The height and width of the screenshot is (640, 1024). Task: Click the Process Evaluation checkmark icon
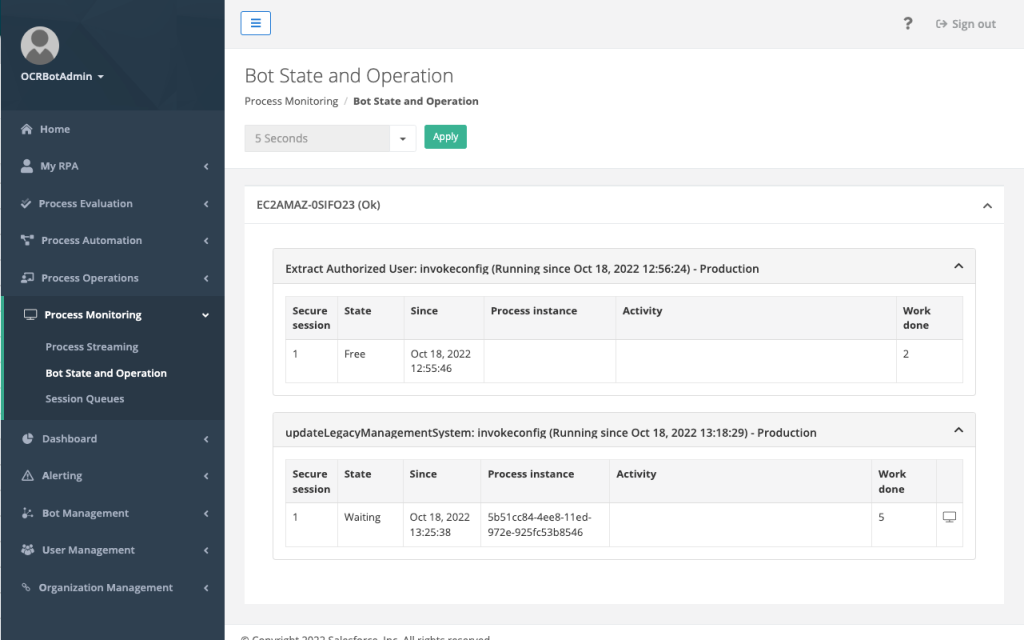(x=25, y=204)
